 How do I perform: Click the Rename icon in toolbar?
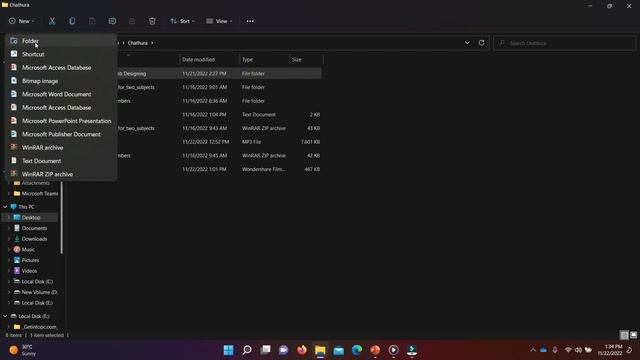coord(112,21)
